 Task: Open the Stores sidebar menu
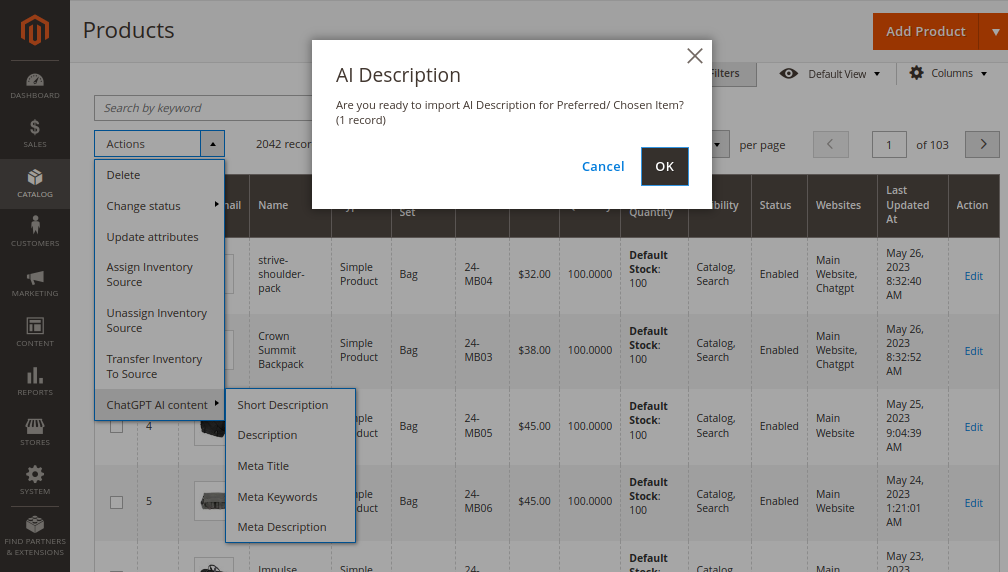pos(35,432)
